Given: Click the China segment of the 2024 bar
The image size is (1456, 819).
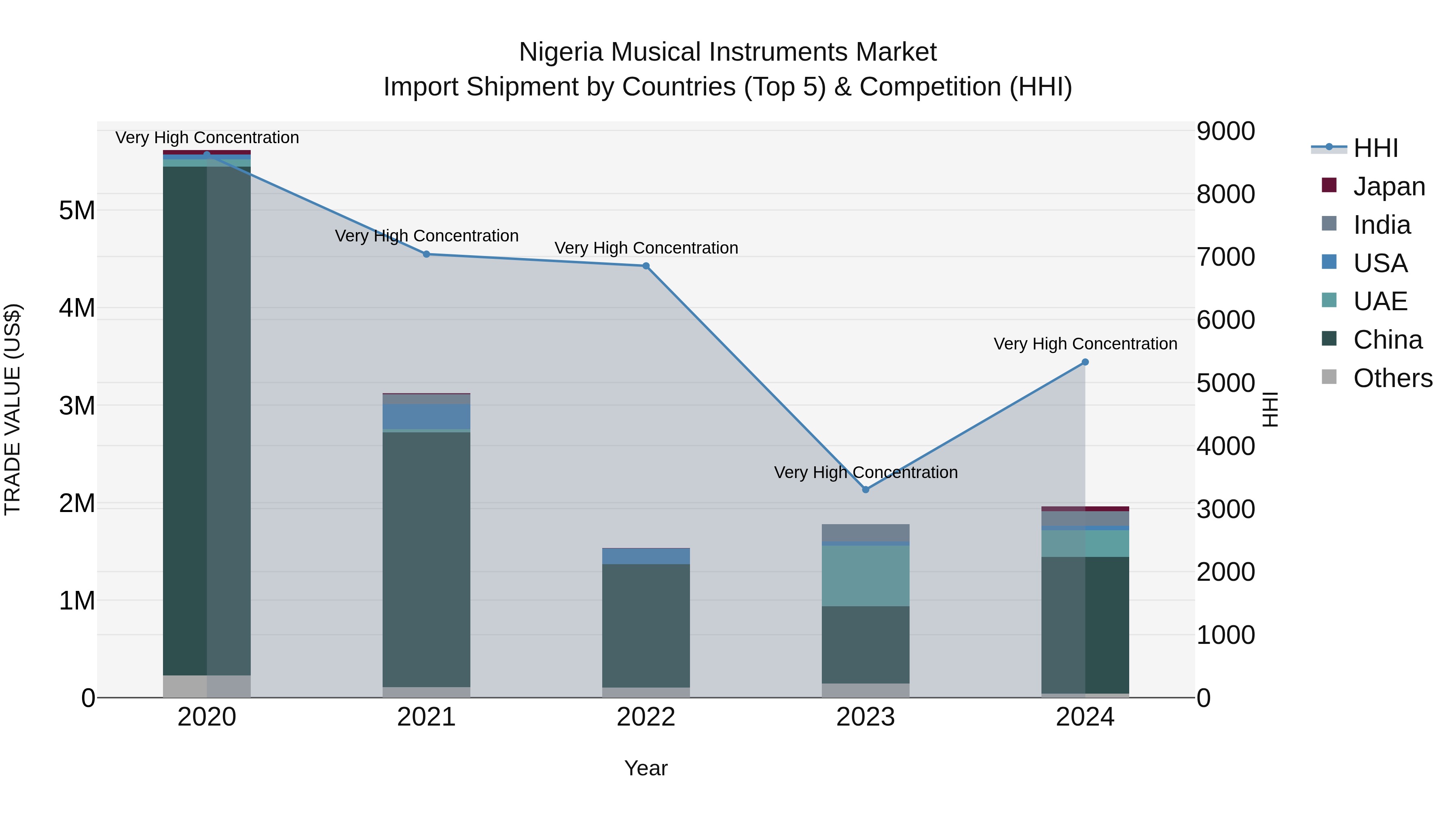Looking at the screenshot, I should (1085, 625).
